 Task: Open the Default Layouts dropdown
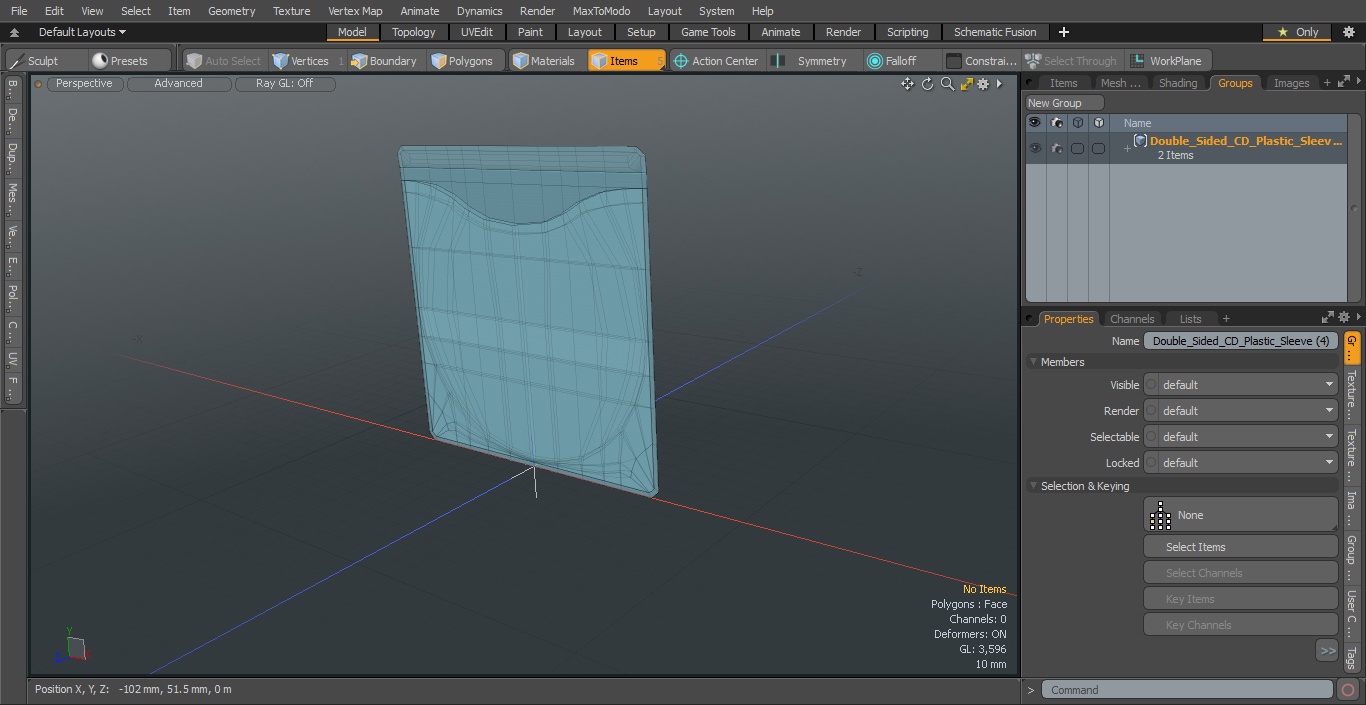[82, 32]
